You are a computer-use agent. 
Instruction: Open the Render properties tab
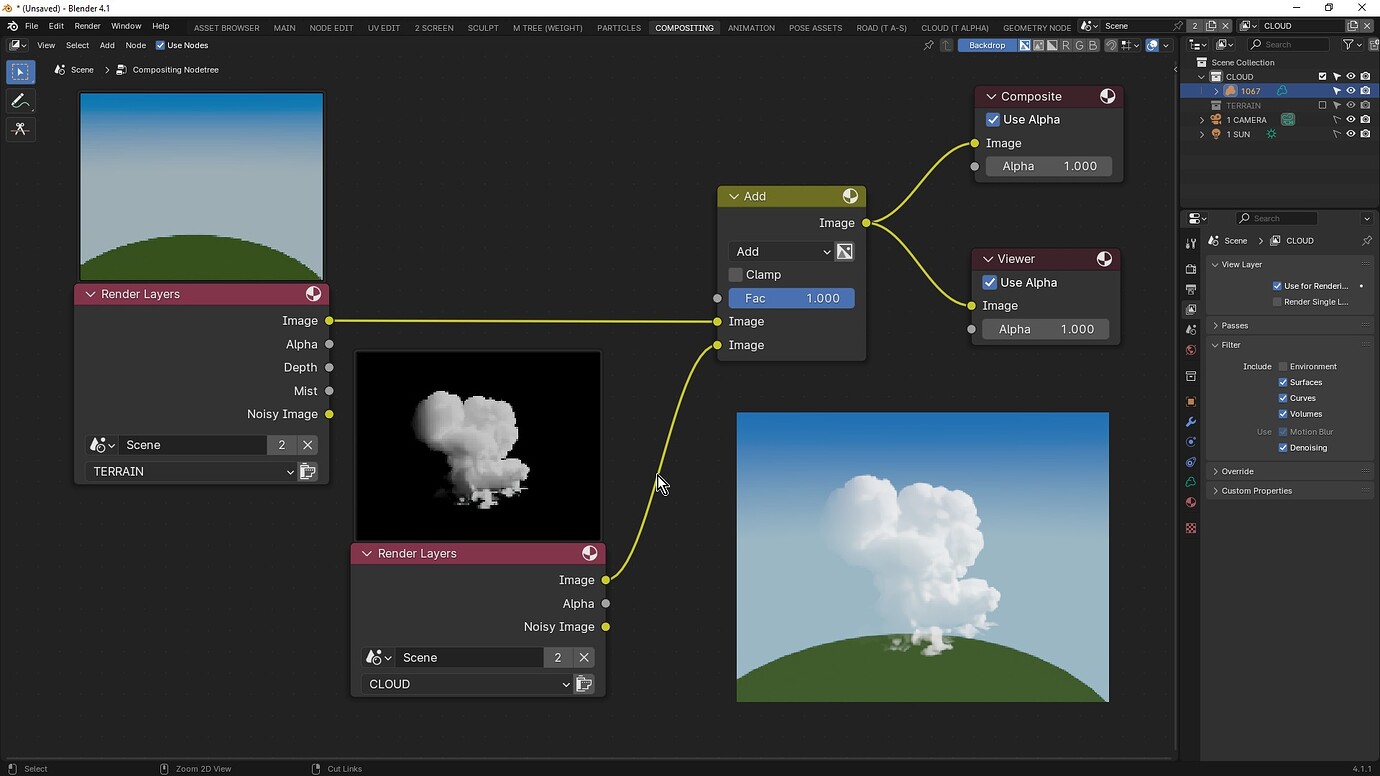point(1190,269)
